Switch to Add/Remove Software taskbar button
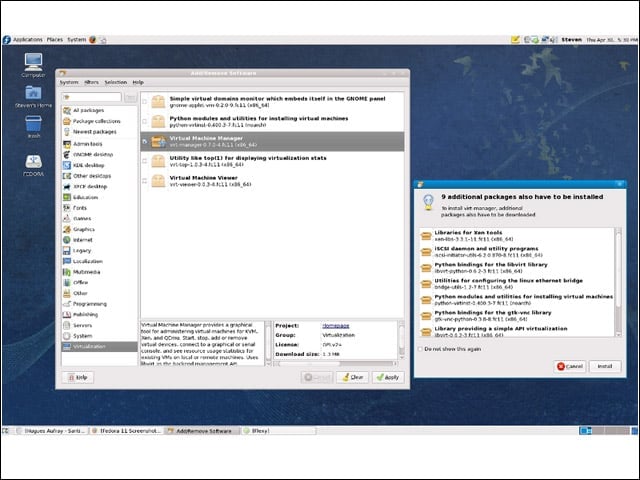 [200, 431]
